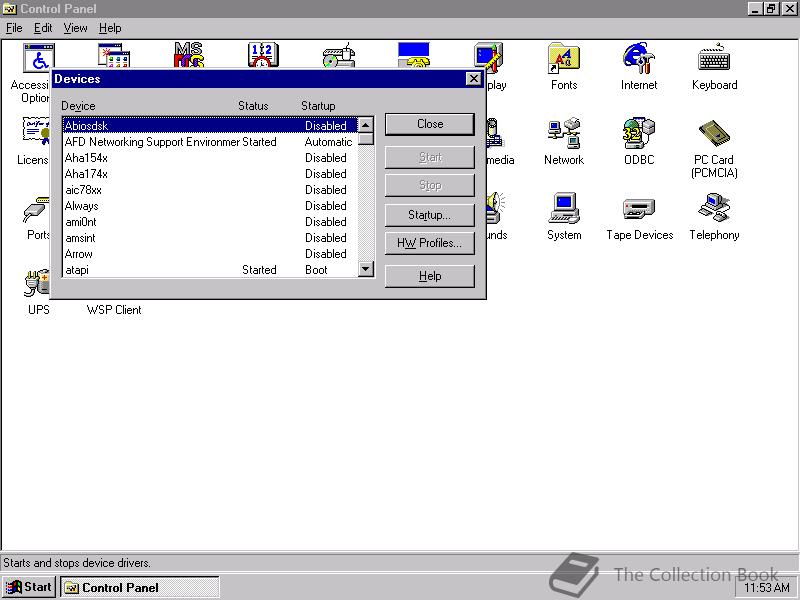Viewport: 800px width, 600px height.
Task: Click Control Panel taskbar button
Action: [x=139, y=587]
